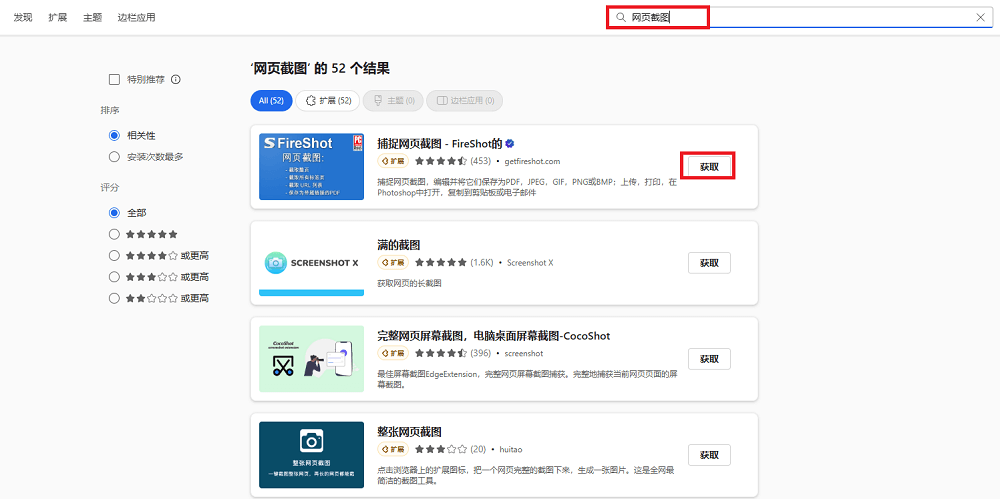Click 获取 for FireShot extension

709,167
